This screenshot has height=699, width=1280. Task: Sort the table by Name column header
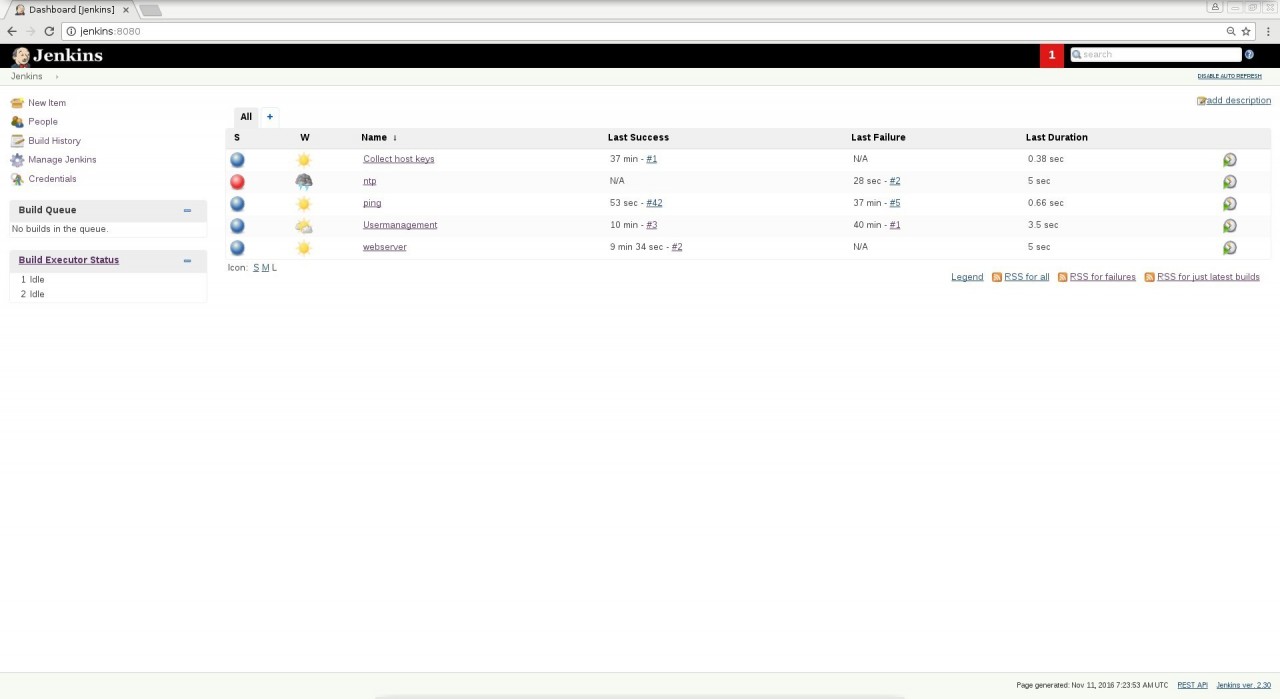379,137
